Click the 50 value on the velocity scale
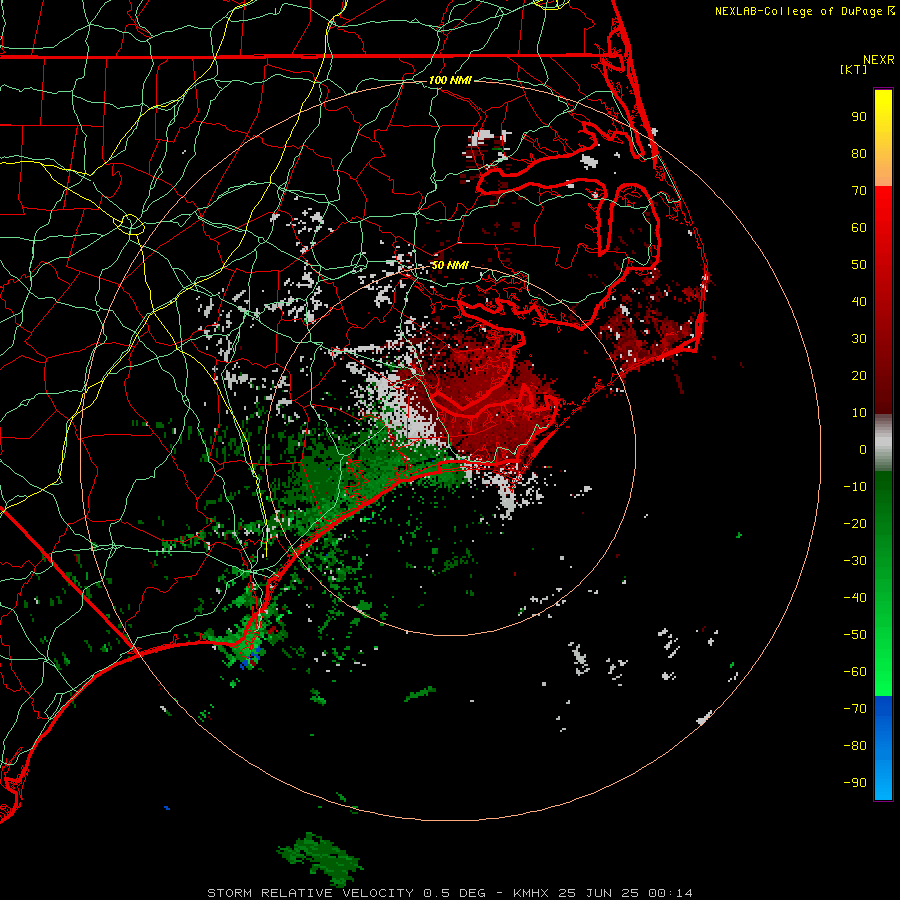This screenshot has height=900, width=900. click(859, 265)
